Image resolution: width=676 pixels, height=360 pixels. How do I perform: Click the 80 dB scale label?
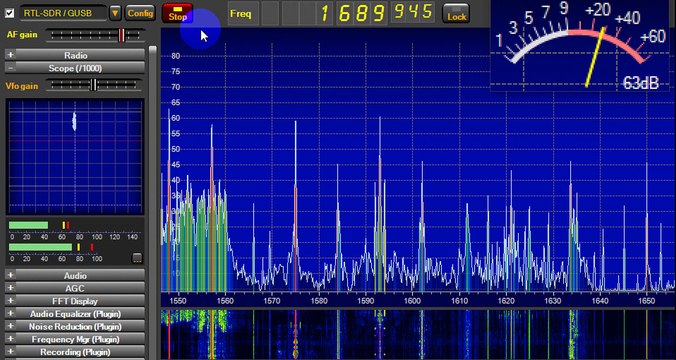click(175, 56)
